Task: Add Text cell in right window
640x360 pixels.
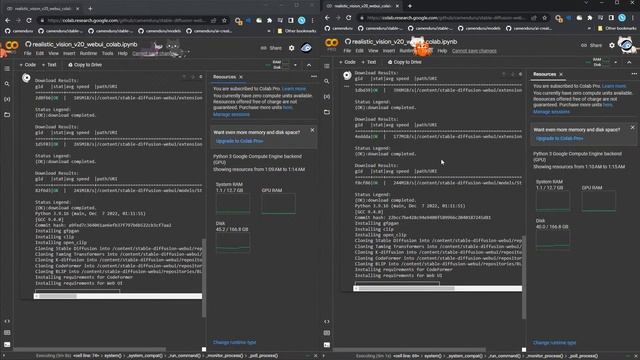Action: click(x=369, y=62)
